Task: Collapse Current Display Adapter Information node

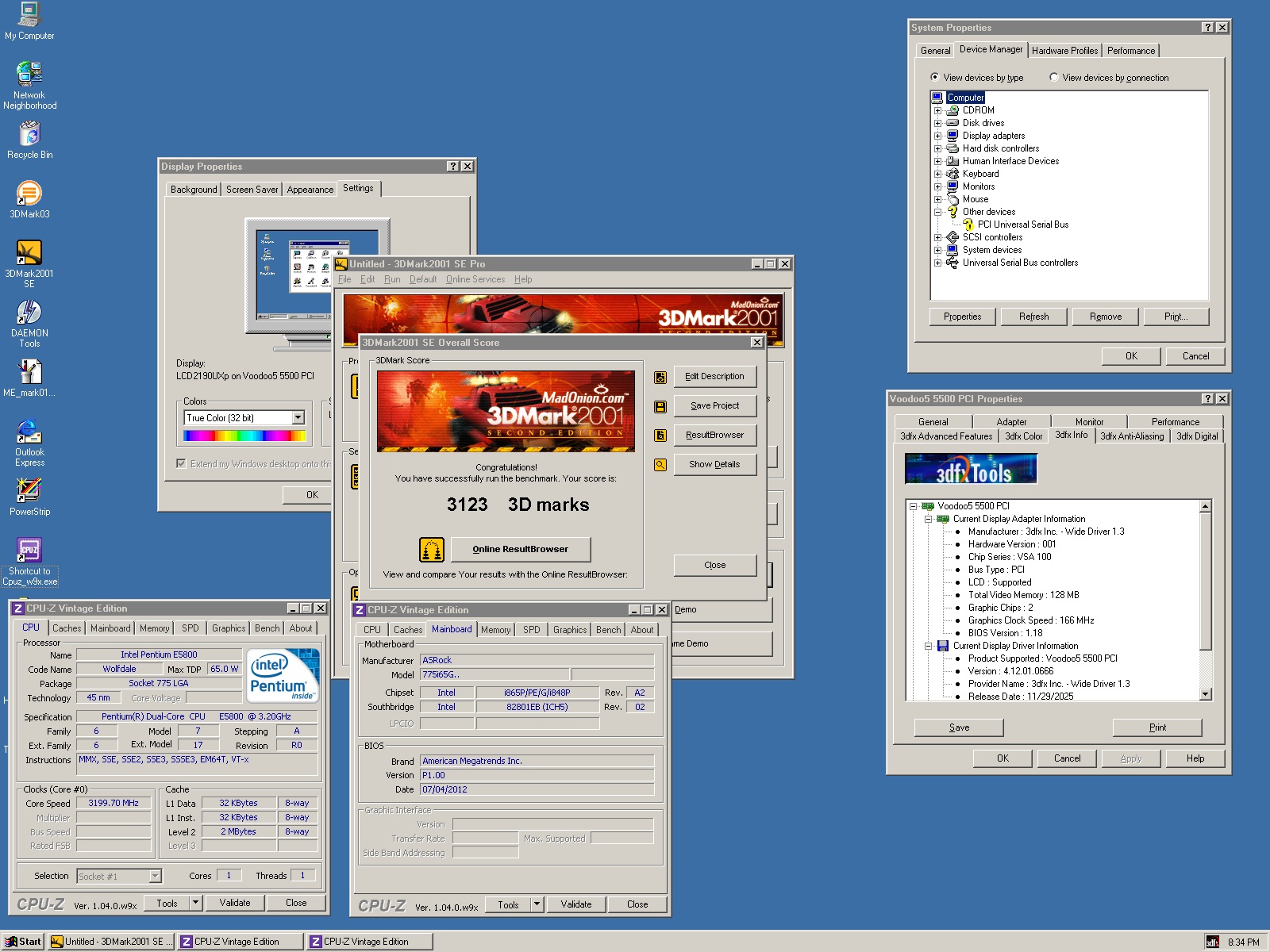Action: (928, 520)
